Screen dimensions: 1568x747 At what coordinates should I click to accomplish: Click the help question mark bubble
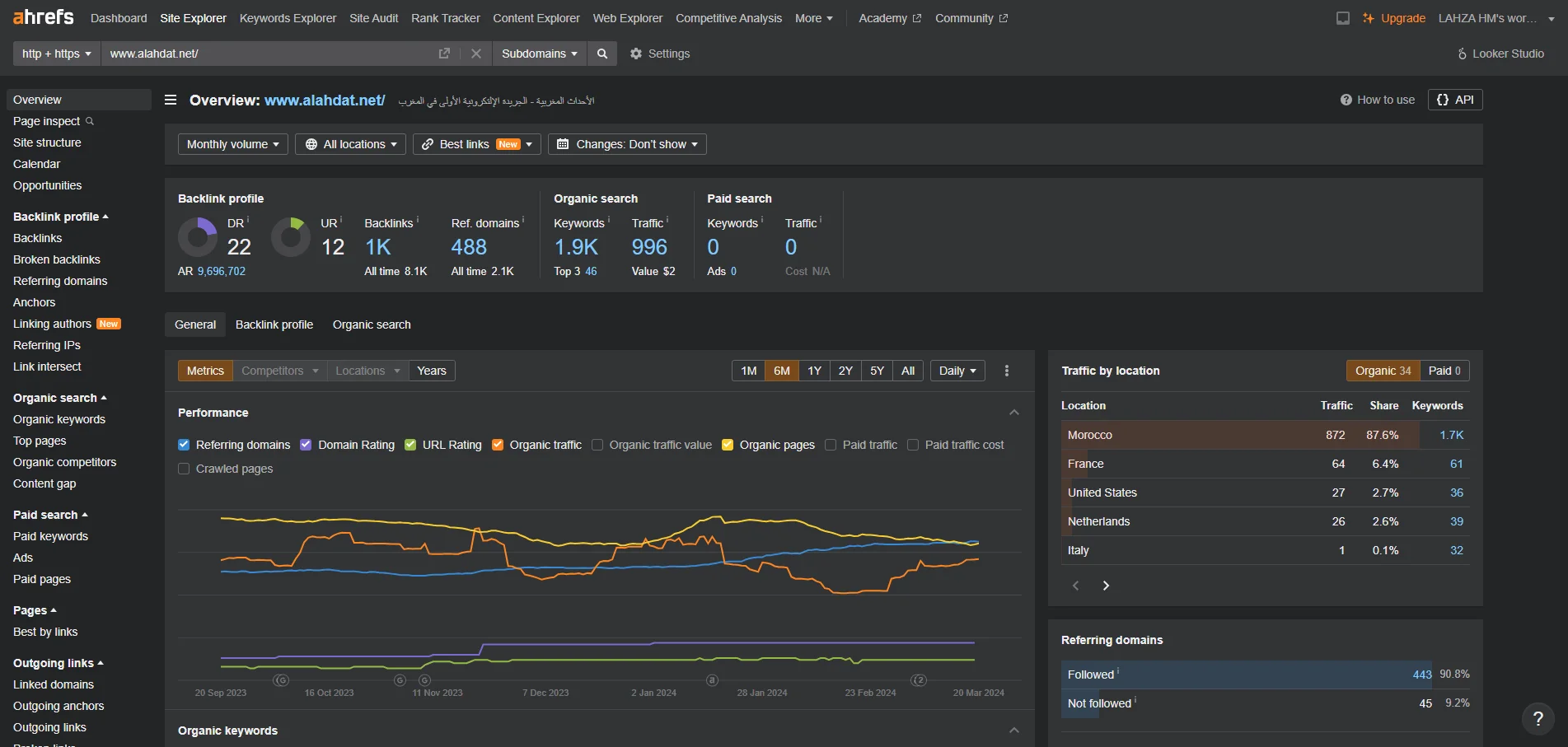click(1538, 718)
